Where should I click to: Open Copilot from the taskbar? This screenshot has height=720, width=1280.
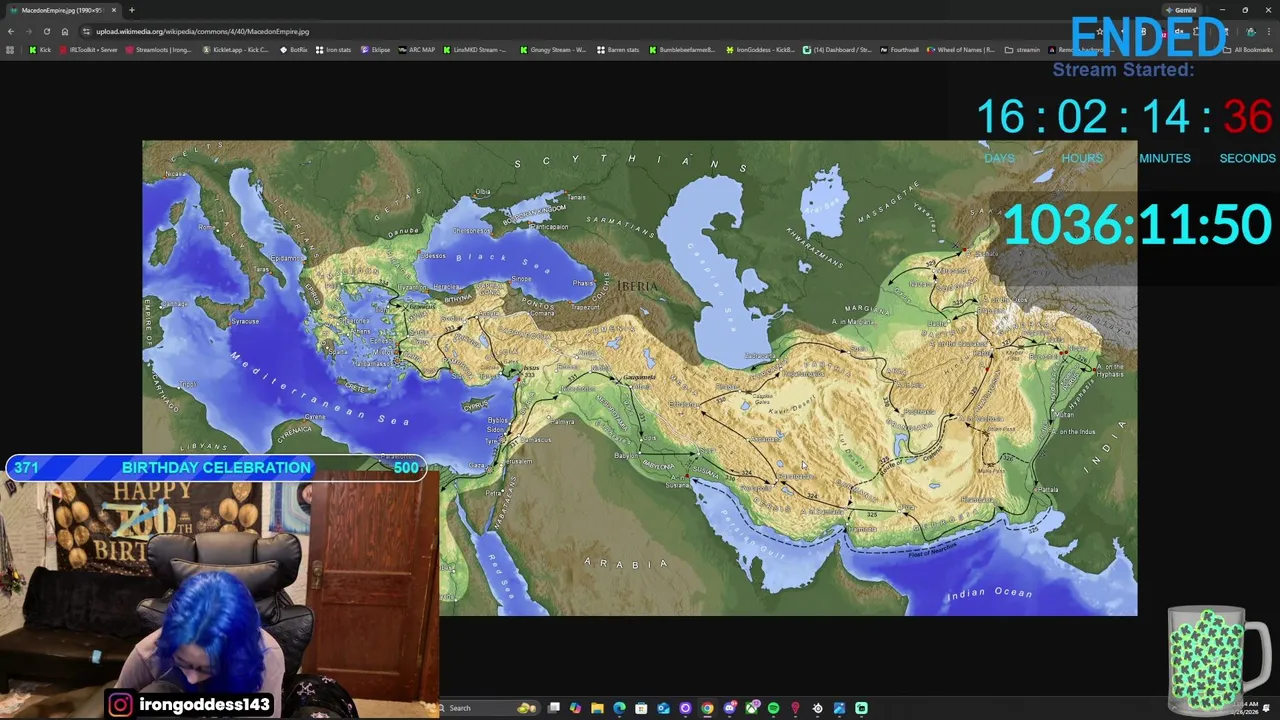pos(575,708)
